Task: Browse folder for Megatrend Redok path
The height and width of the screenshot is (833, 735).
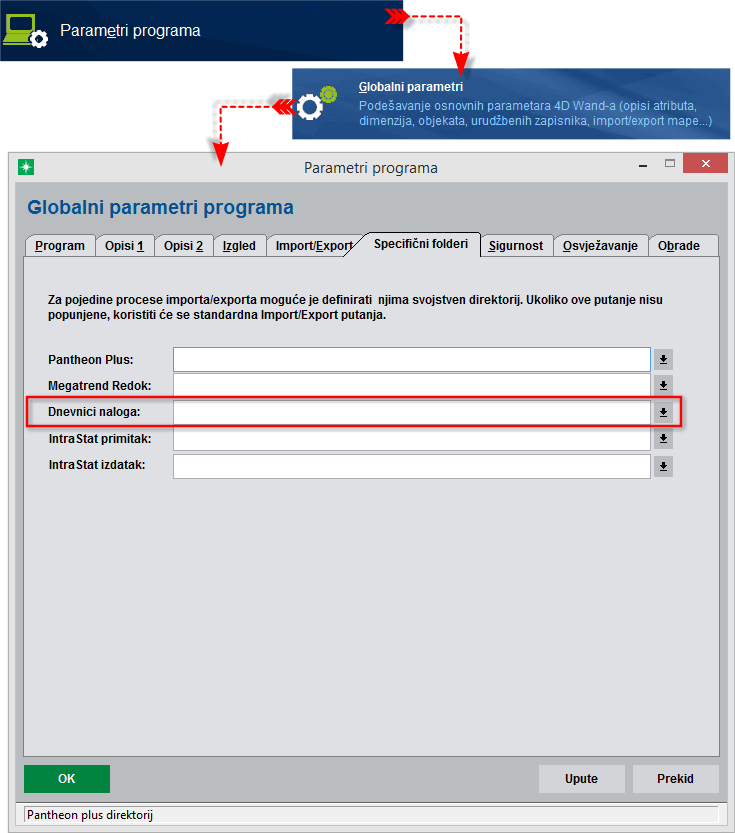Action: click(x=663, y=385)
